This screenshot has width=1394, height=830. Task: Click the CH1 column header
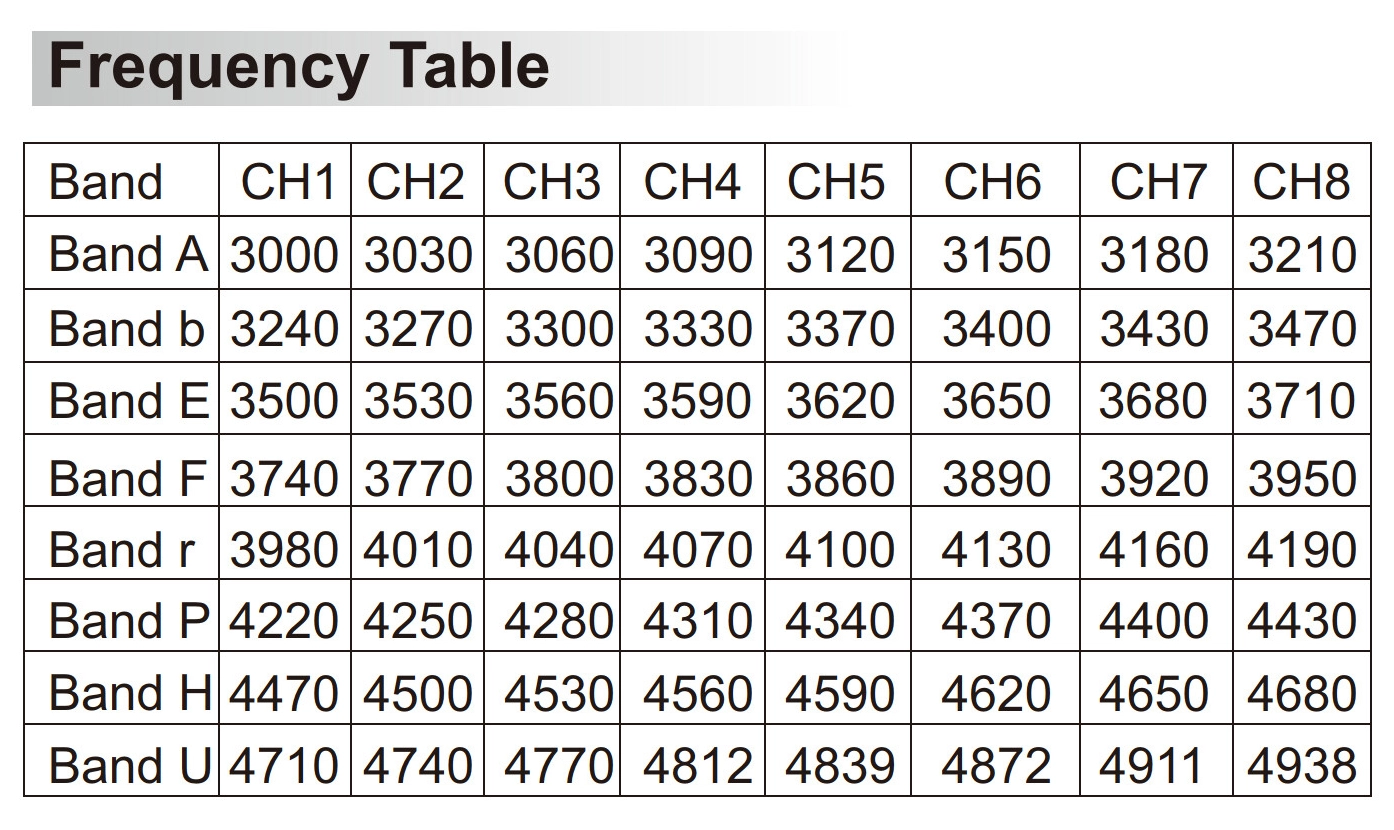click(286, 183)
